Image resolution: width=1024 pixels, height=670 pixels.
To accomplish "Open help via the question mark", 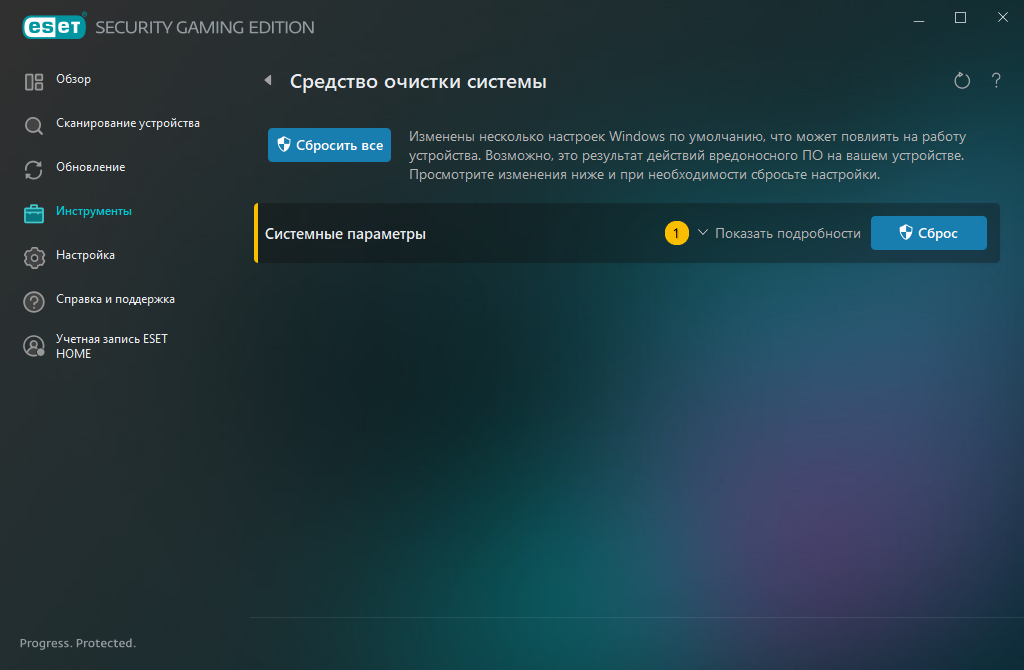I will click(x=996, y=81).
